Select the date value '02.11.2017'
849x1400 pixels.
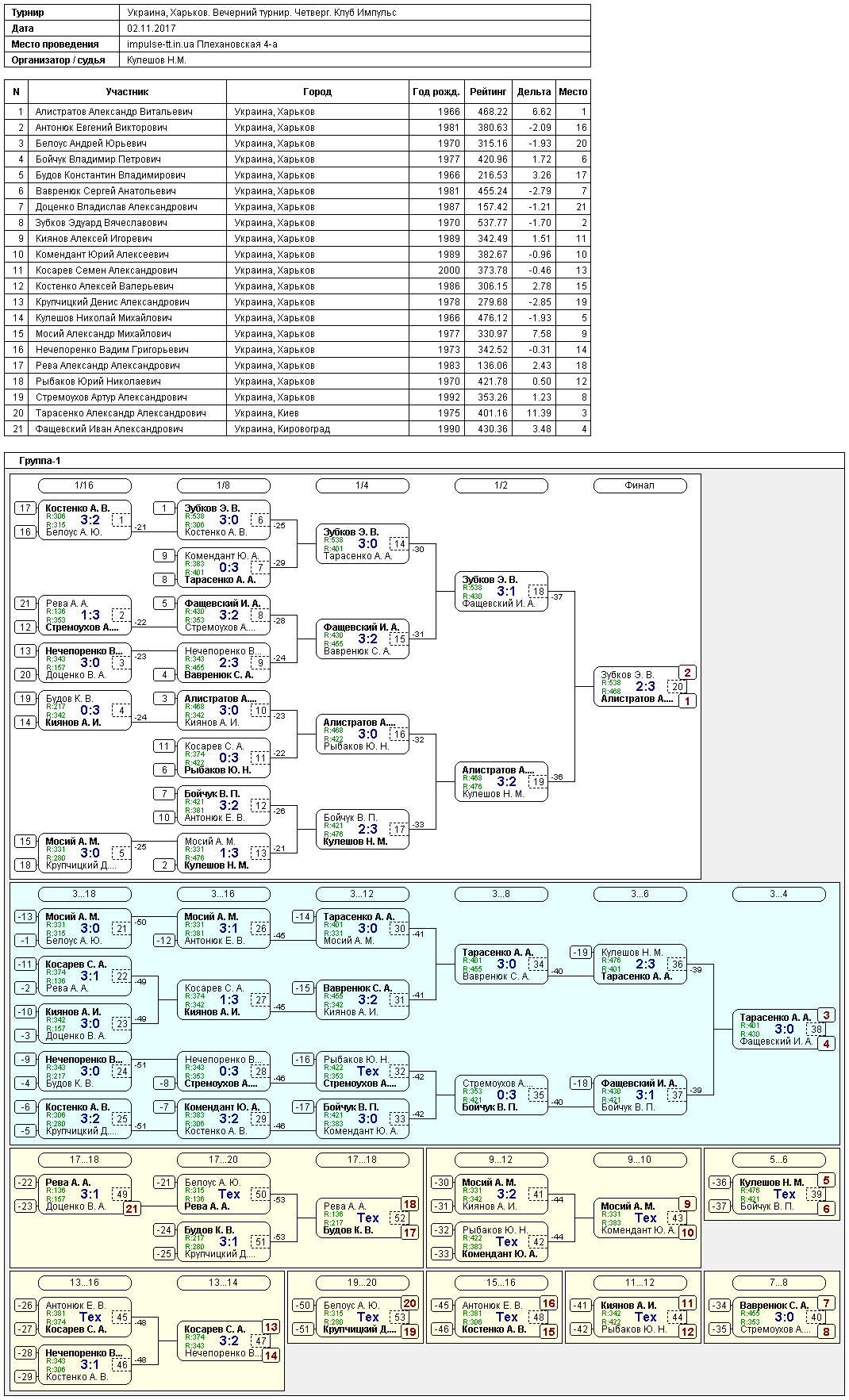152,29
